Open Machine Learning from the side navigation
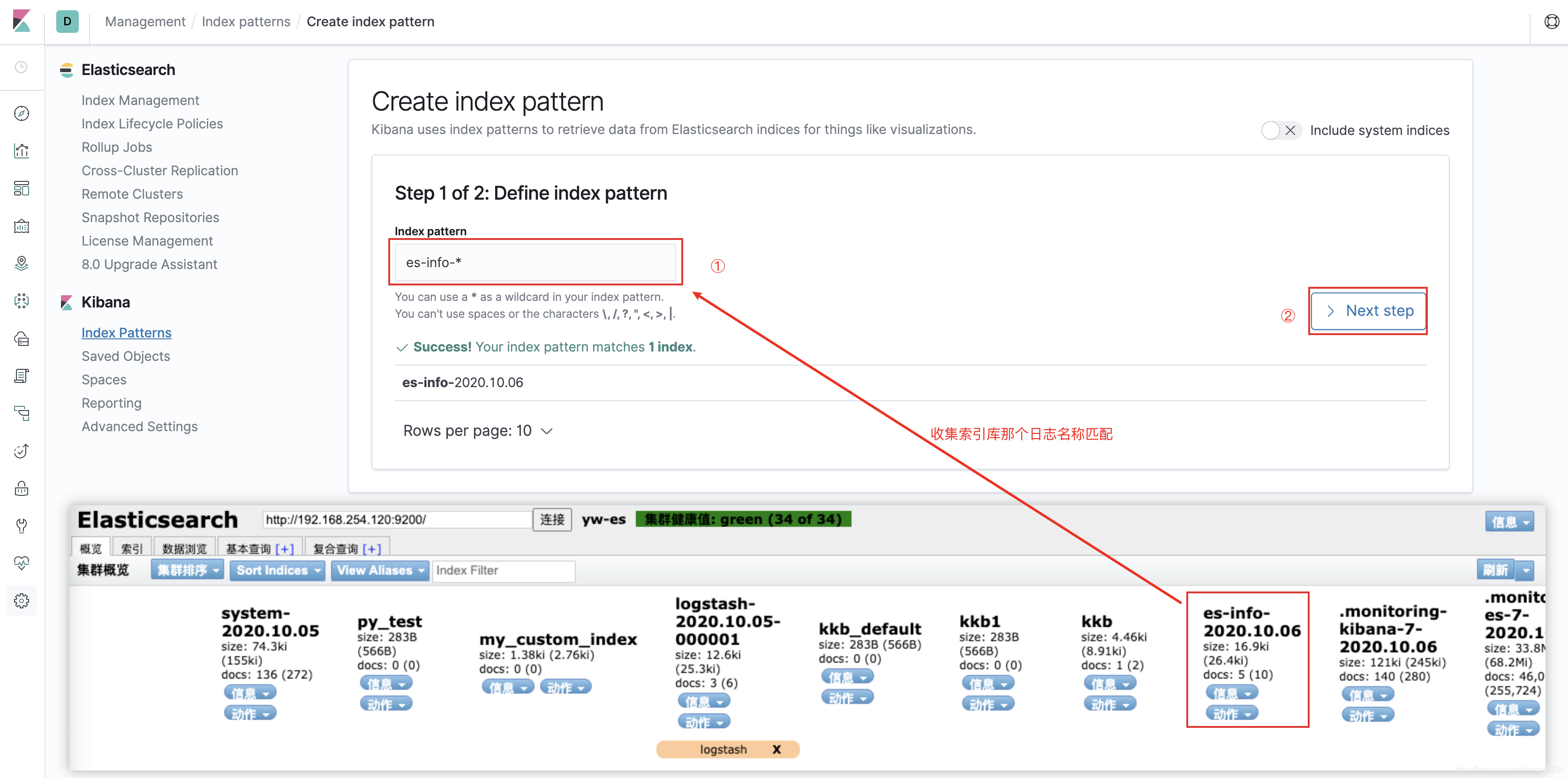This screenshot has width=1568, height=778. pyautogui.click(x=21, y=301)
